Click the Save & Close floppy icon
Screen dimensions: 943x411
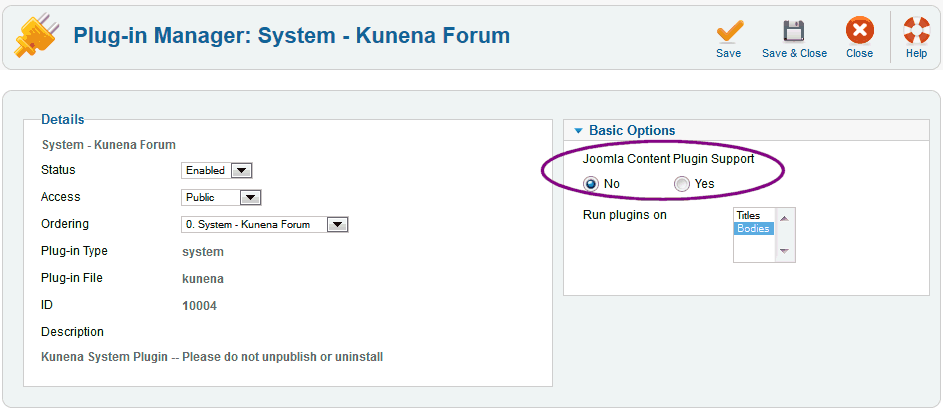[x=793, y=30]
